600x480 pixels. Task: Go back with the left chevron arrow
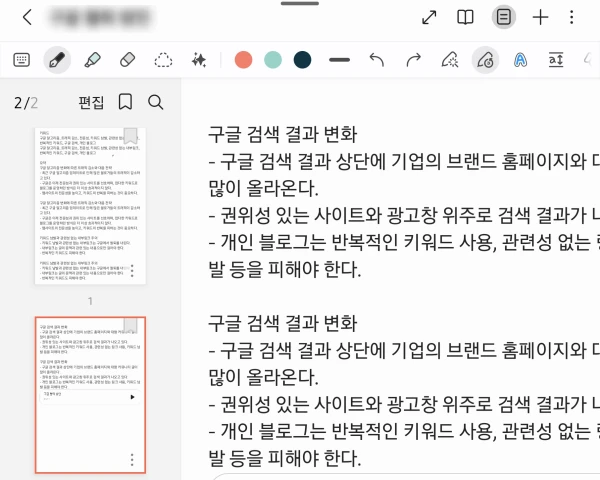[x=27, y=17]
